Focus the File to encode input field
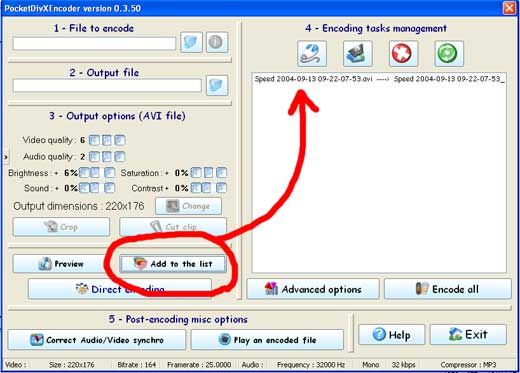Screen dimensions: 520x373 pyautogui.click(x=94, y=44)
